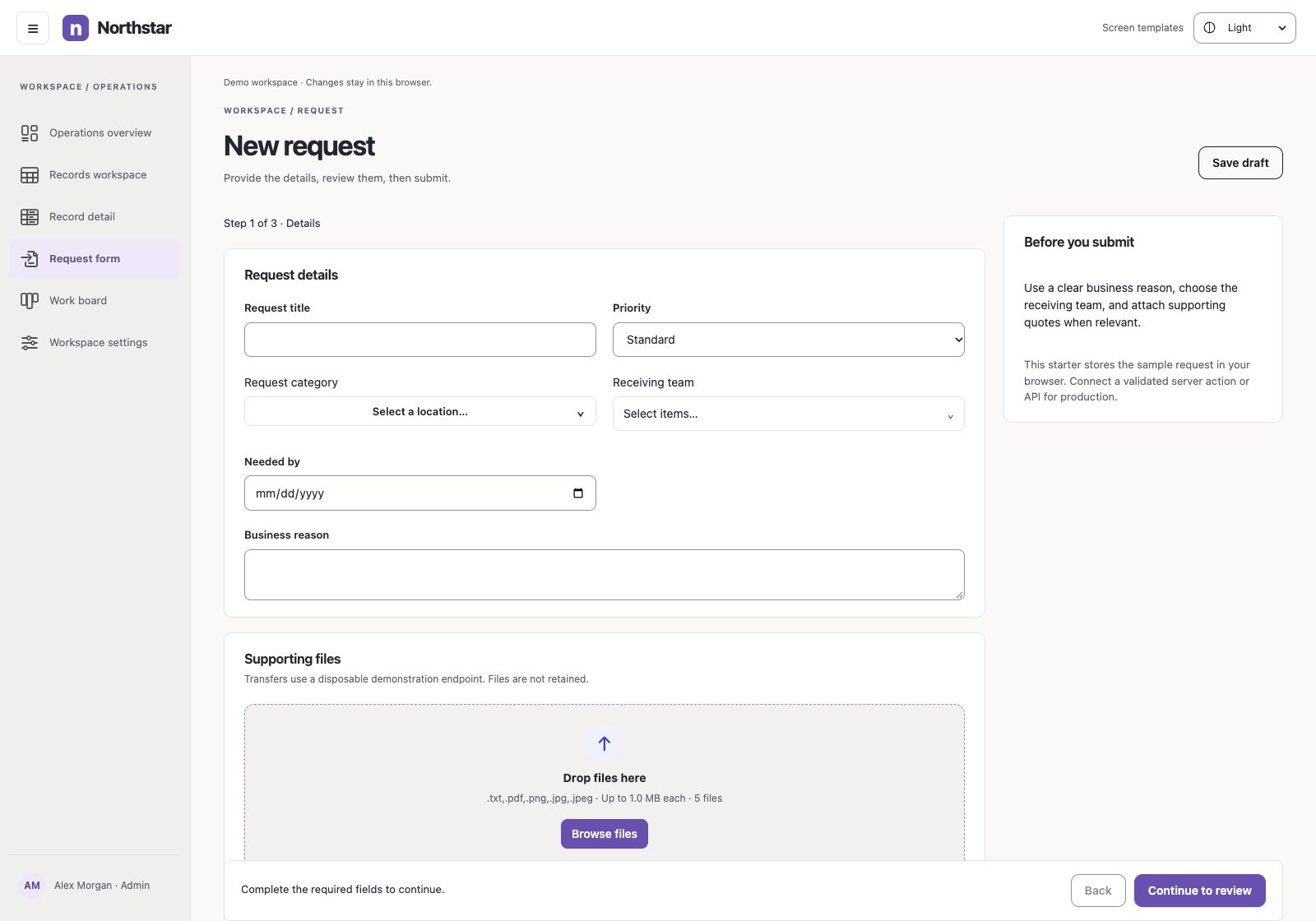
Task: Open the Light theme dropdown
Action: click(x=1244, y=28)
